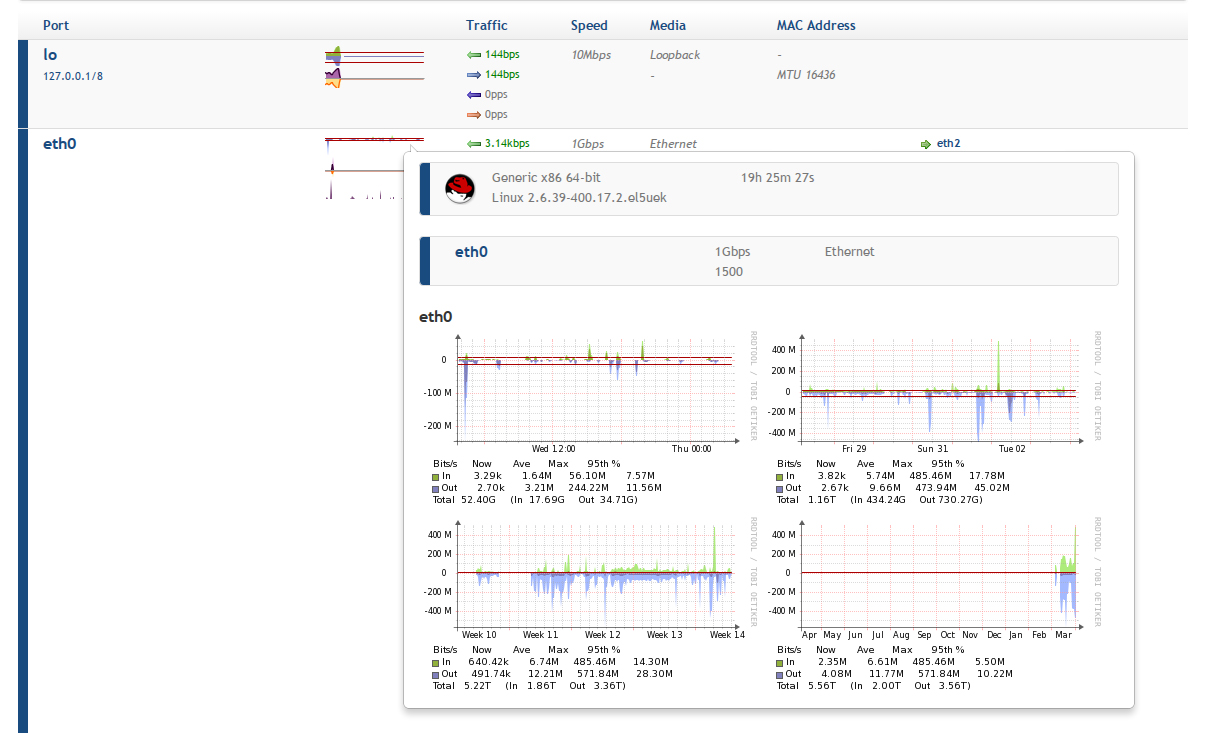Viewport: 1207px width, 733px height.
Task: Sort by the Traffic column header
Action: pyautogui.click(x=487, y=25)
